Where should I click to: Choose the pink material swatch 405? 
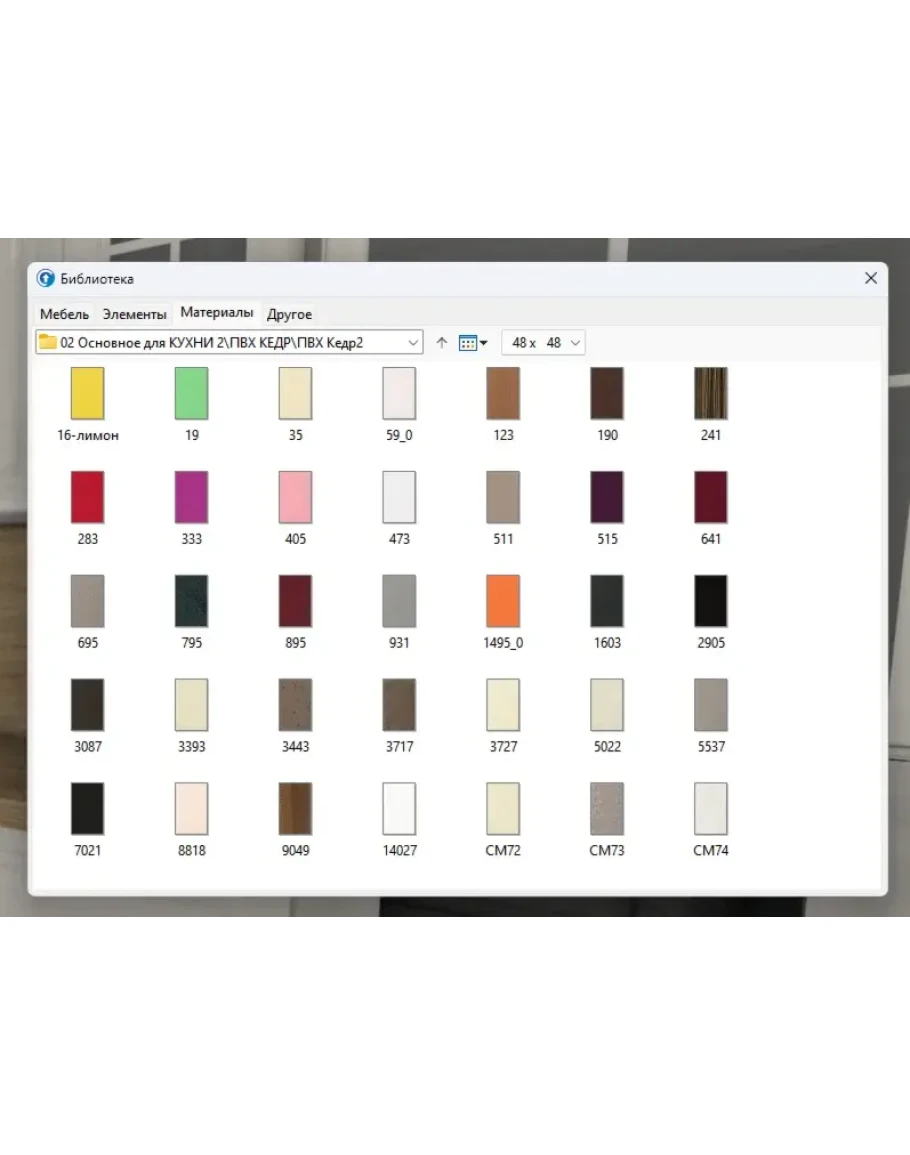coord(296,497)
